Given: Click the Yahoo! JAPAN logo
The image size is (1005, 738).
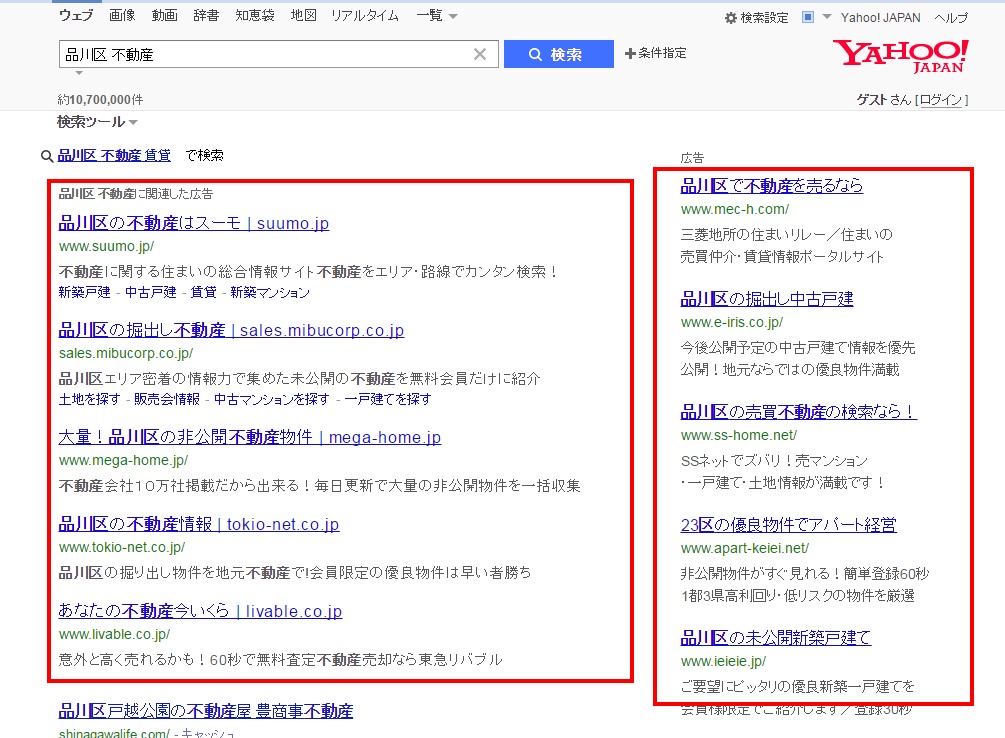Looking at the screenshot, I should point(901,56).
